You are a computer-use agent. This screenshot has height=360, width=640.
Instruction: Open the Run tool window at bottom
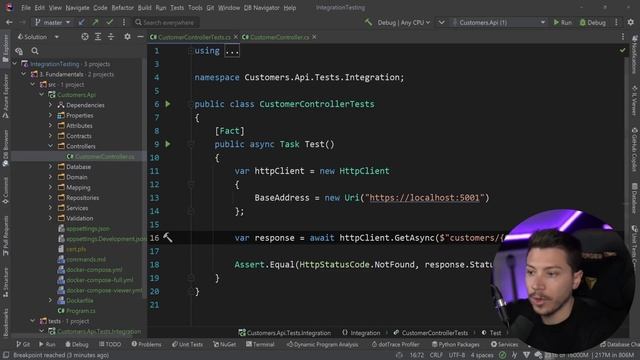[x=47, y=344]
